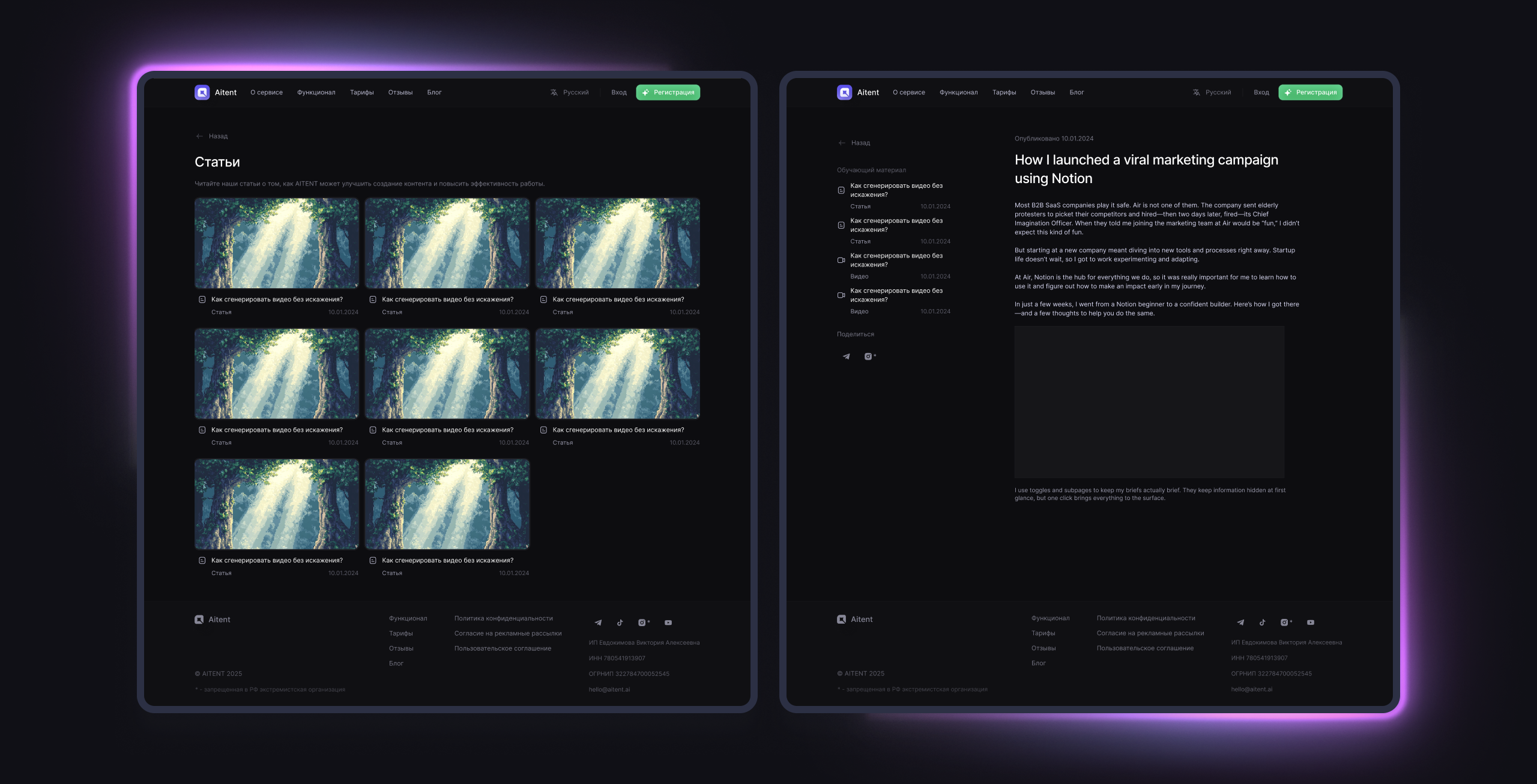Click Telegram share icon under Поделиться
Viewport: 1537px width, 784px height.
click(846, 357)
